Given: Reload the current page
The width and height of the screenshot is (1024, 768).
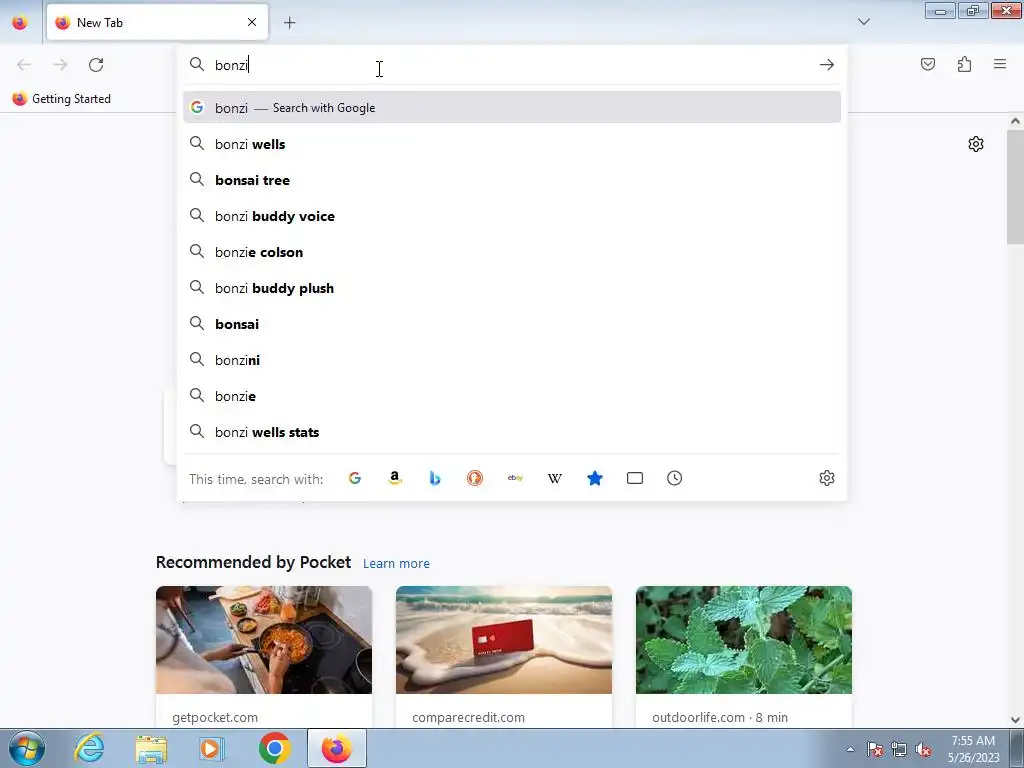Looking at the screenshot, I should pos(96,65).
